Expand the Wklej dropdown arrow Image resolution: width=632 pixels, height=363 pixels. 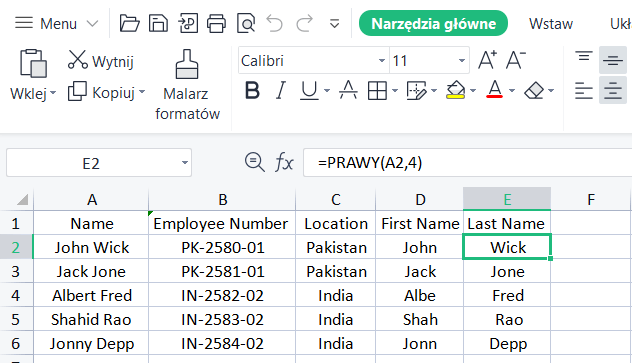coord(53,93)
